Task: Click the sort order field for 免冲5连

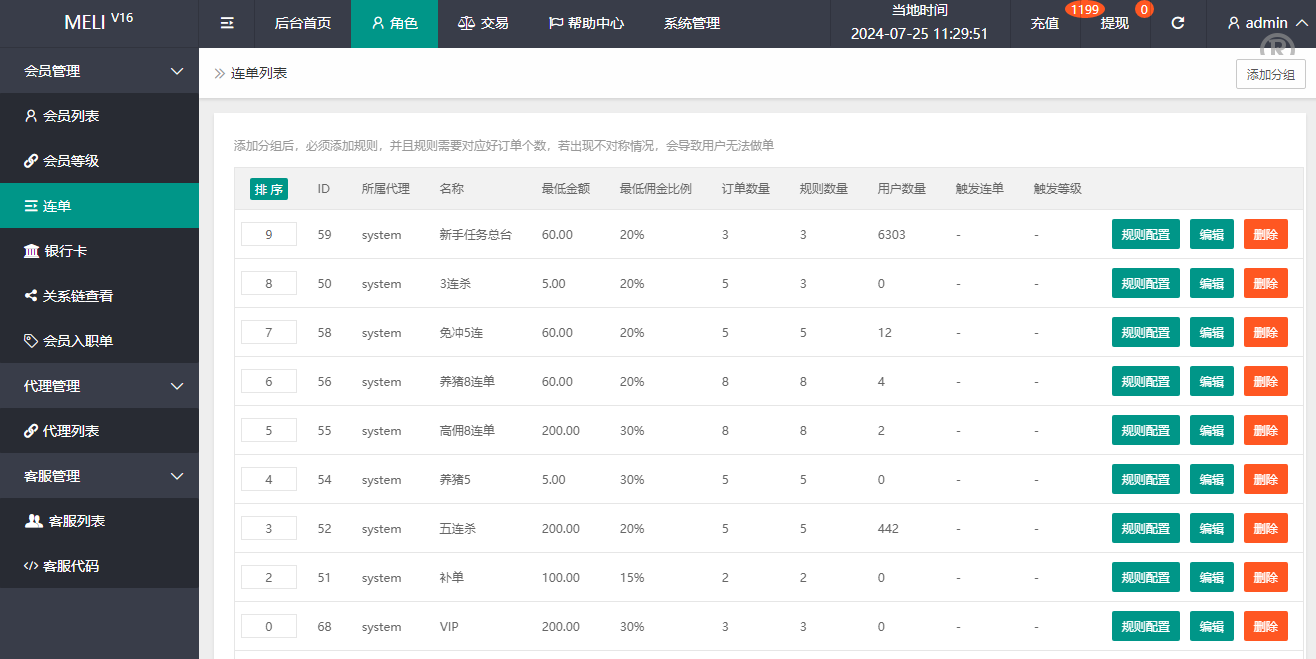Action: (269, 332)
